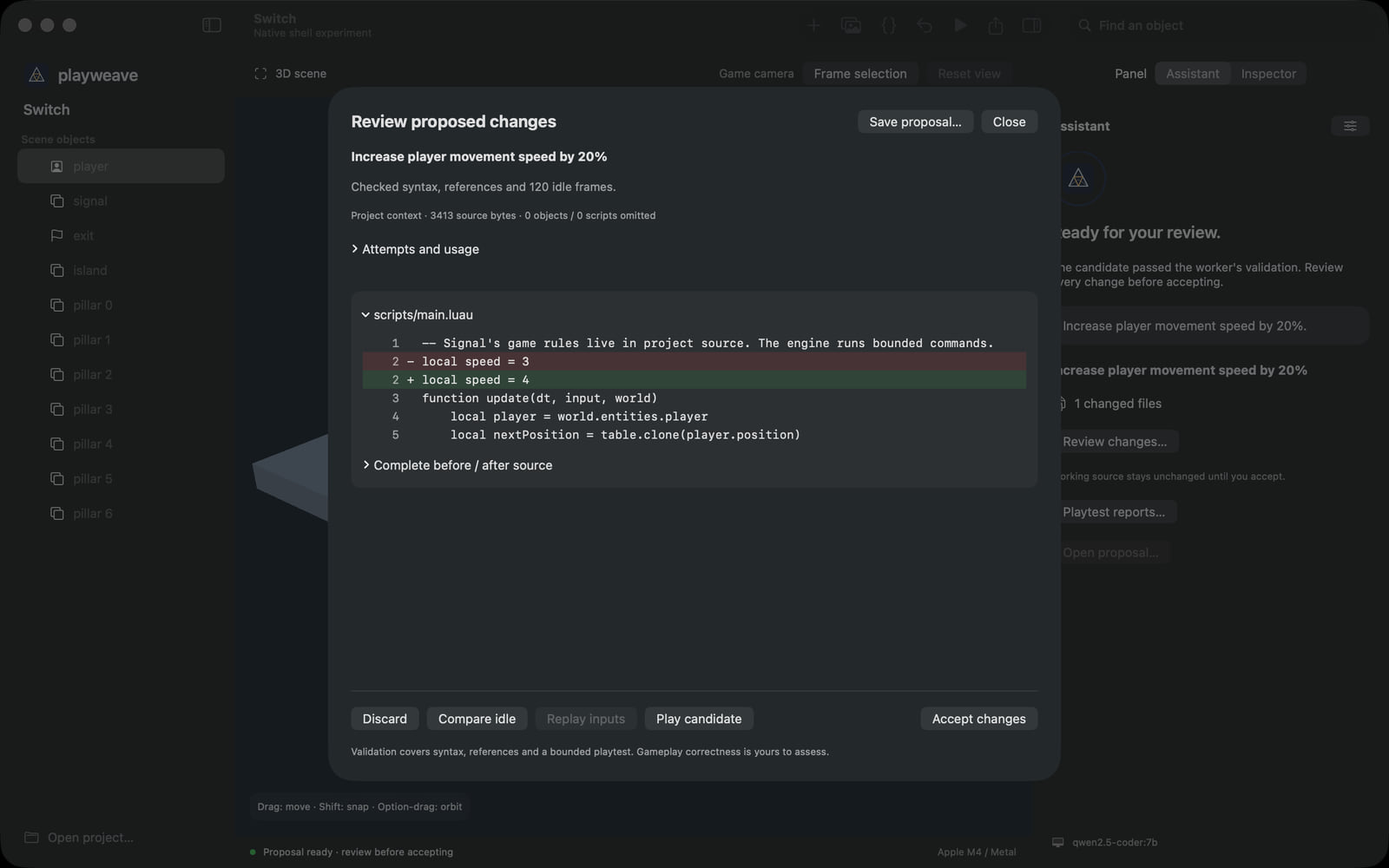Click the qwen2.5-coder:7b model indicator

[1104, 842]
